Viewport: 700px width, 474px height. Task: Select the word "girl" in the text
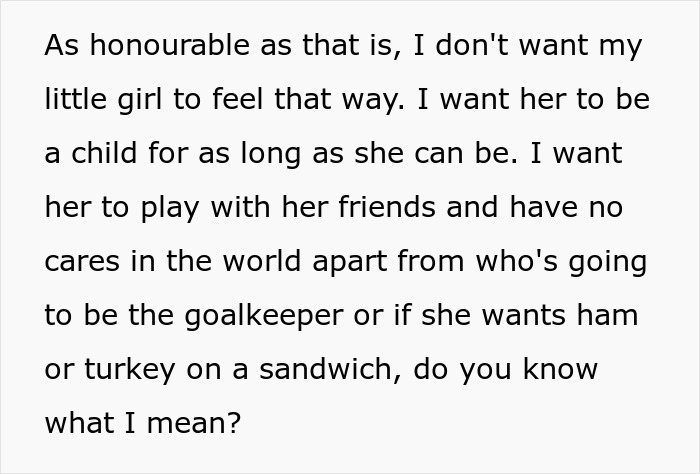pos(132,100)
